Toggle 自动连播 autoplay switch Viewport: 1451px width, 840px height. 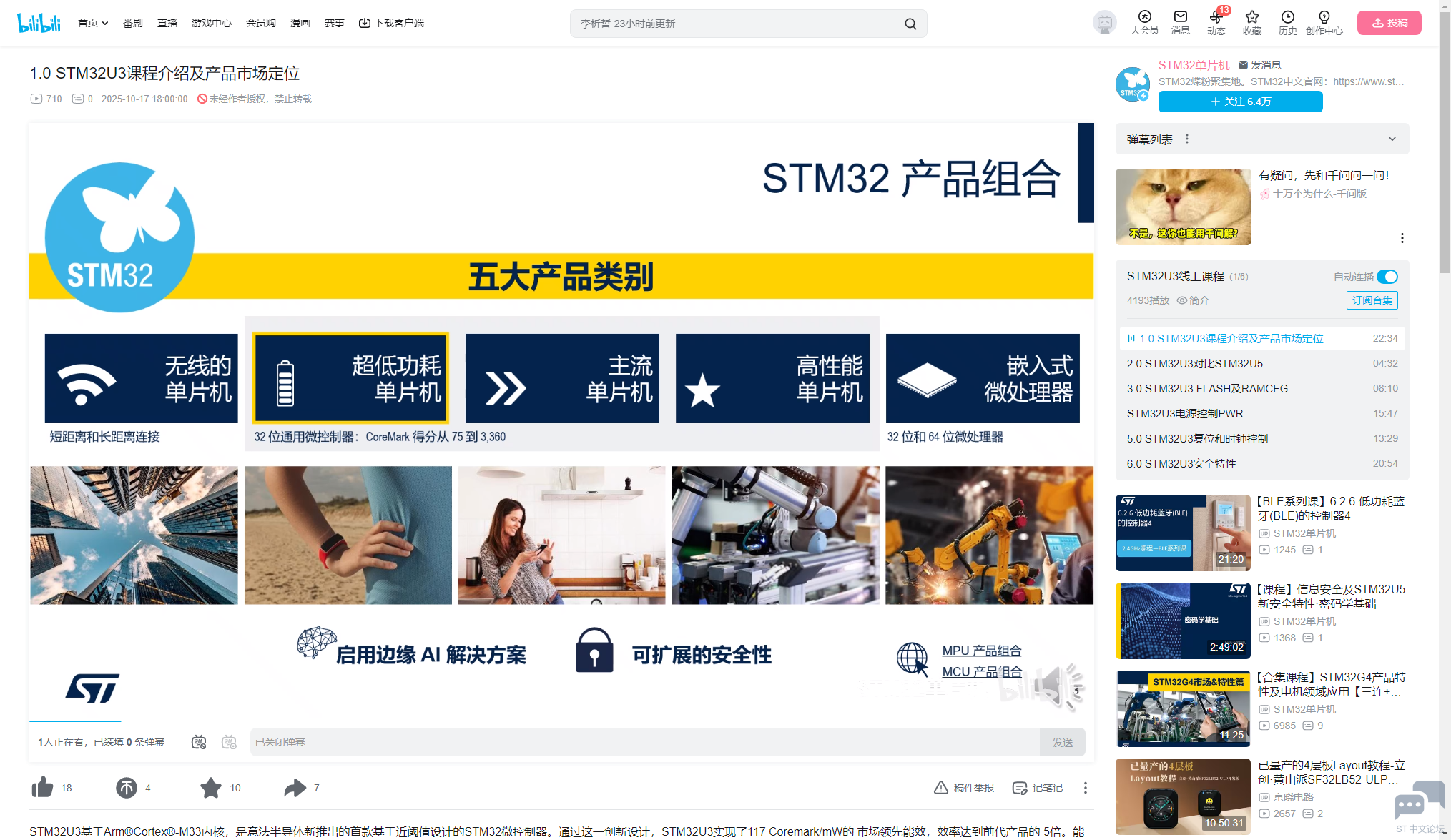point(1387,277)
